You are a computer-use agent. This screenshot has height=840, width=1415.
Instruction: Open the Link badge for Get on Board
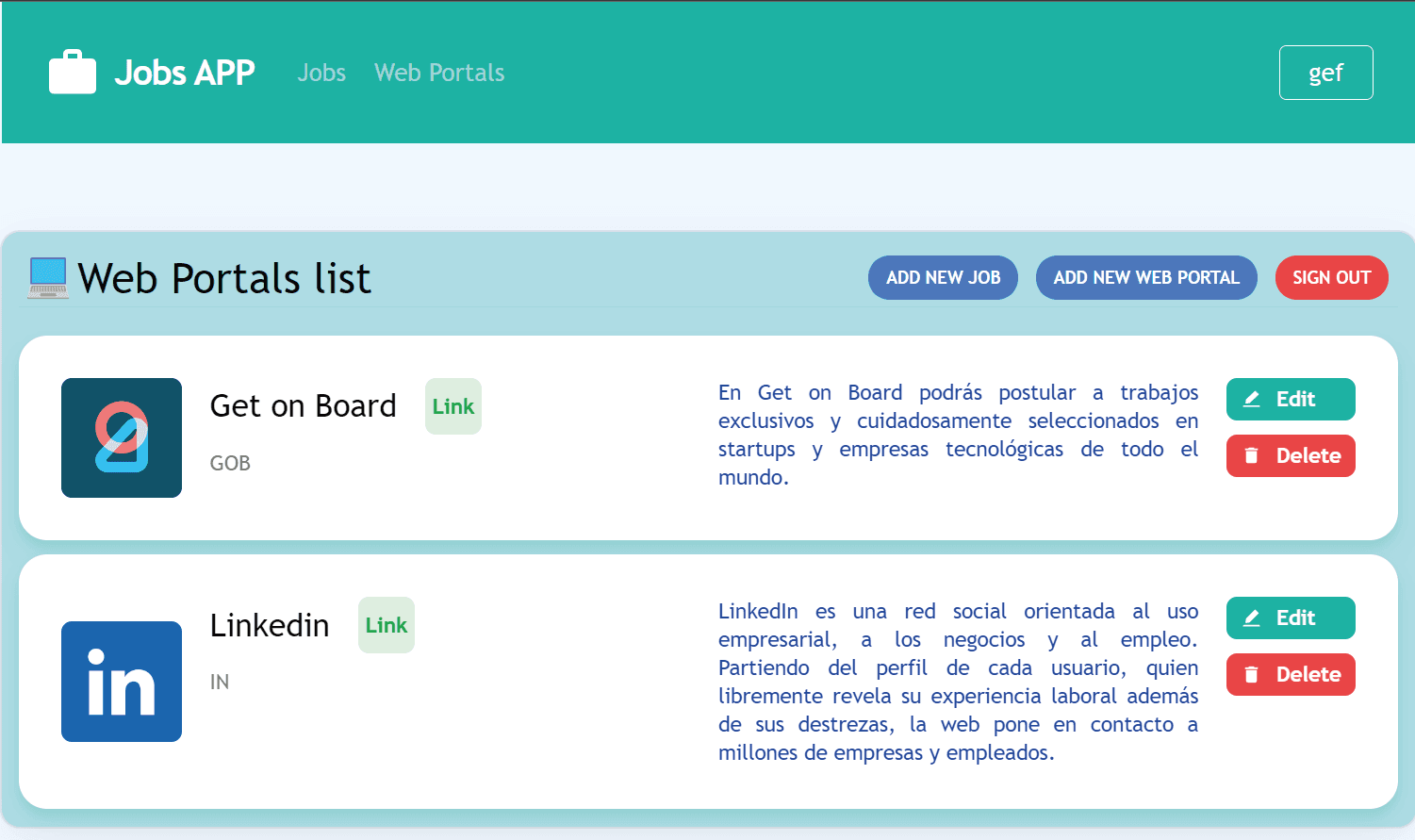coord(453,406)
